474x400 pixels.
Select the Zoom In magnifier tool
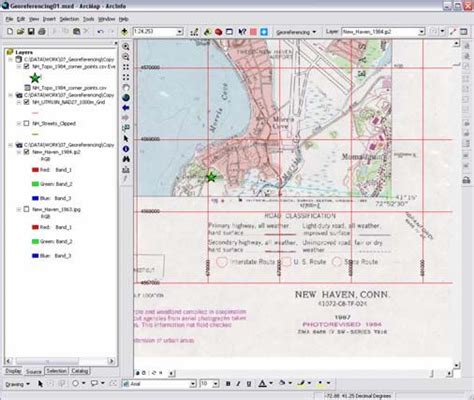[x=126, y=47]
